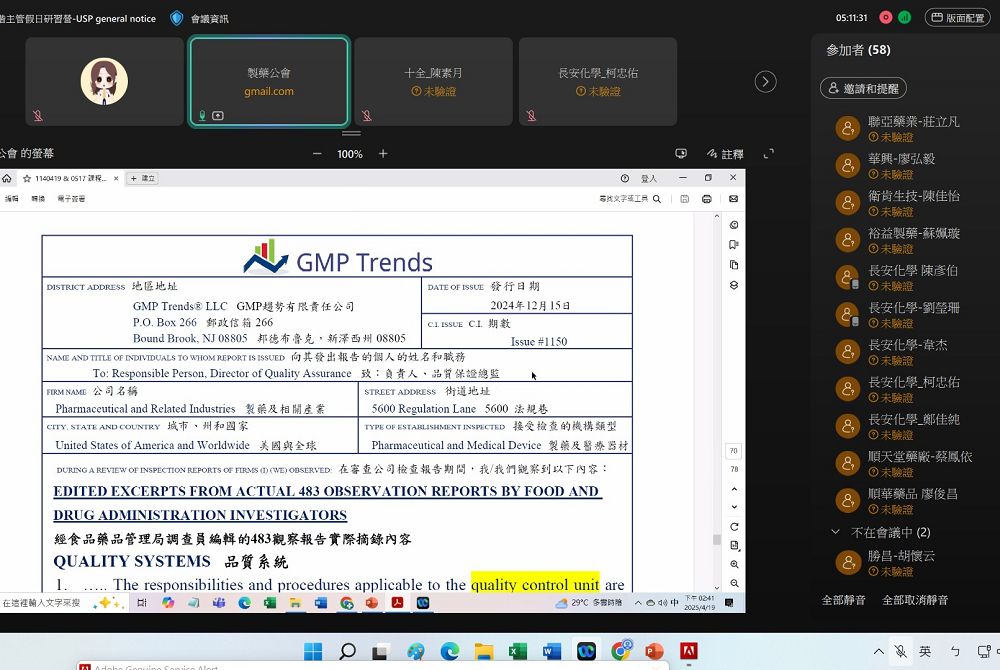Print the PDF with printer icon
The image size is (1000, 670).
coord(707,199)
